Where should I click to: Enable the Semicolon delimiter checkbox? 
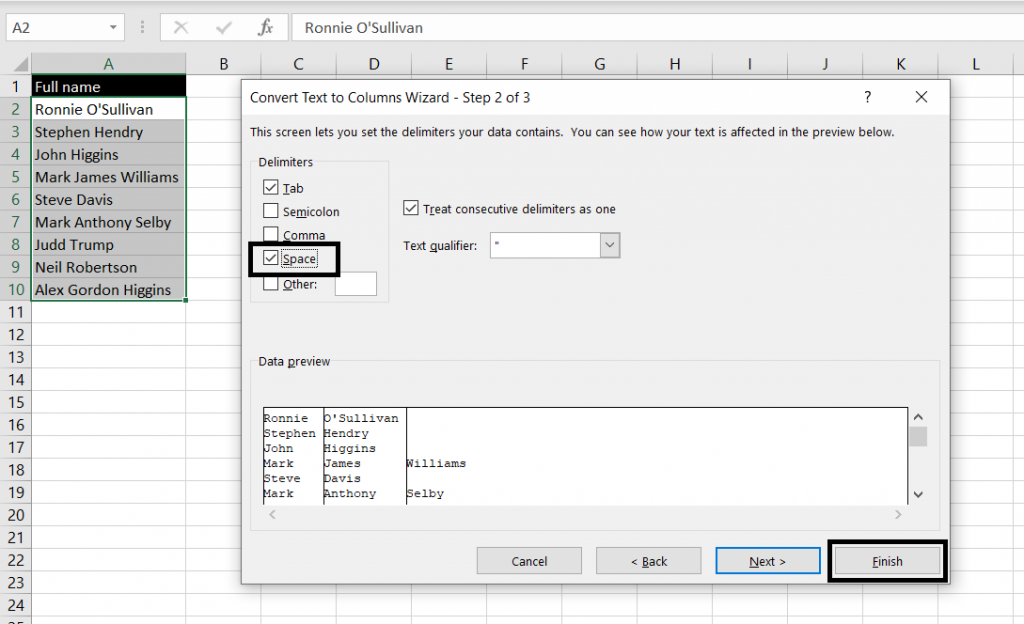(x=270, y=211)
